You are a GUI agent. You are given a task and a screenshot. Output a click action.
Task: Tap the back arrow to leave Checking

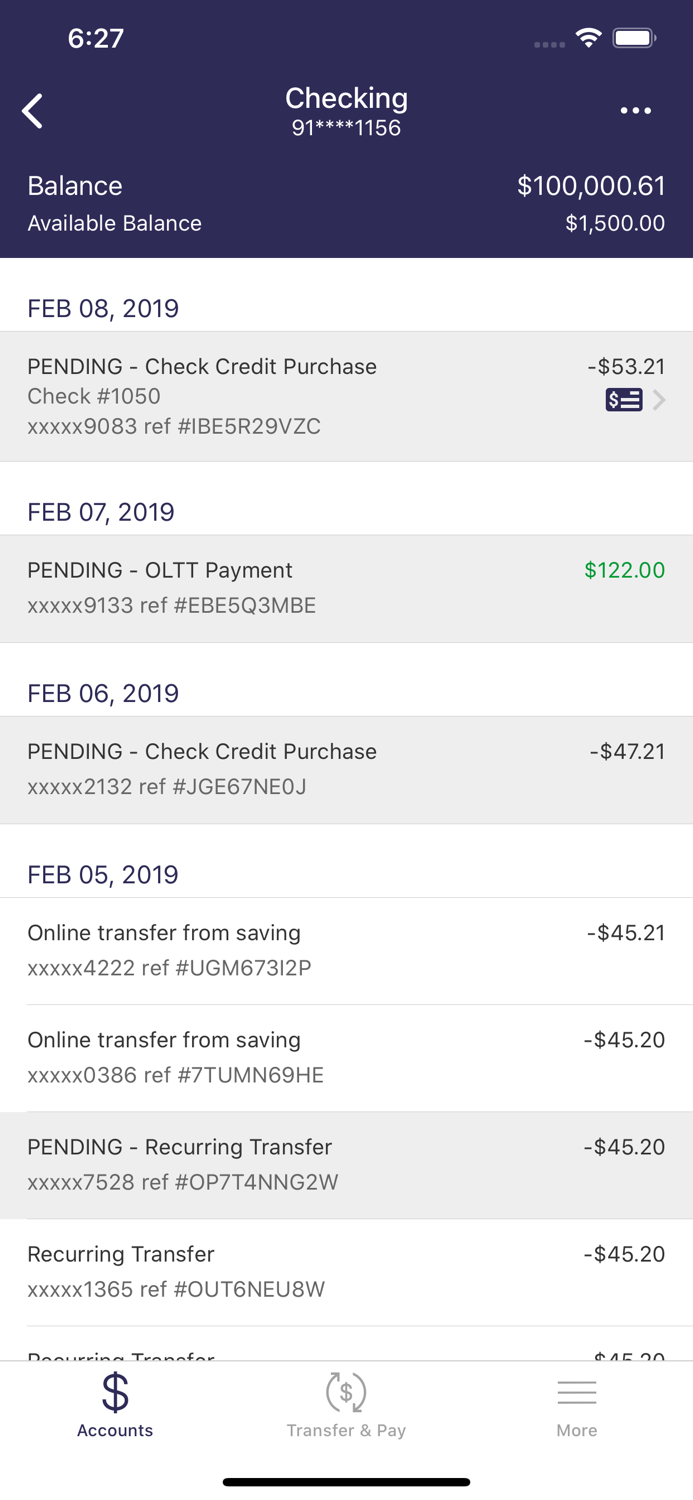pos(33,110)
